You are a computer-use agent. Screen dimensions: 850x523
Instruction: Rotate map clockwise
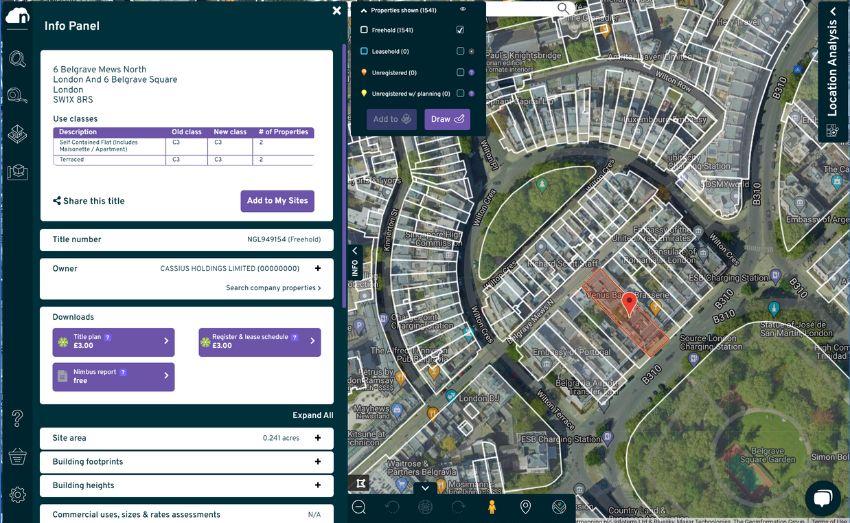(459, 507)
